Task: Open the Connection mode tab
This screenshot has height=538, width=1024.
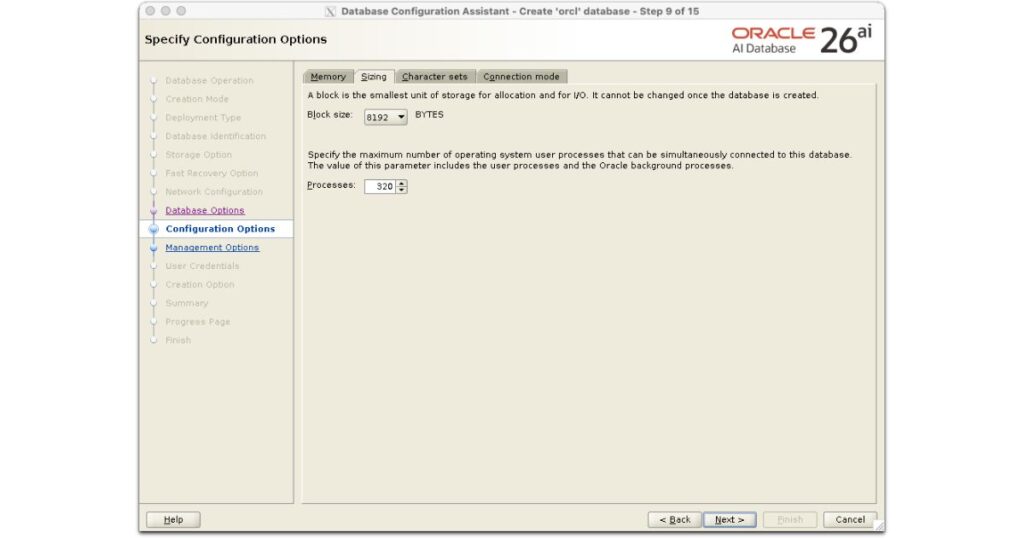Action: point(522,76)
